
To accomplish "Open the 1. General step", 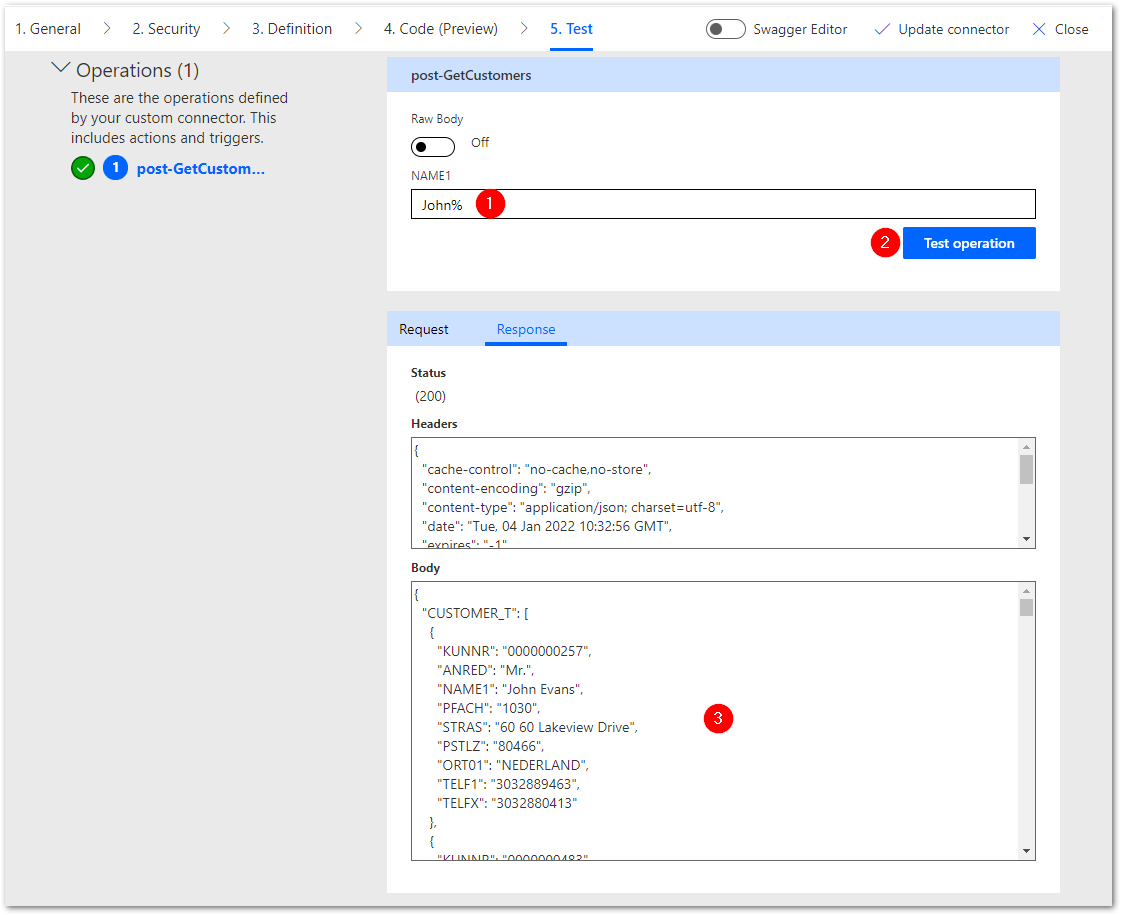I will pyautogui.click(x=48, y=29).
